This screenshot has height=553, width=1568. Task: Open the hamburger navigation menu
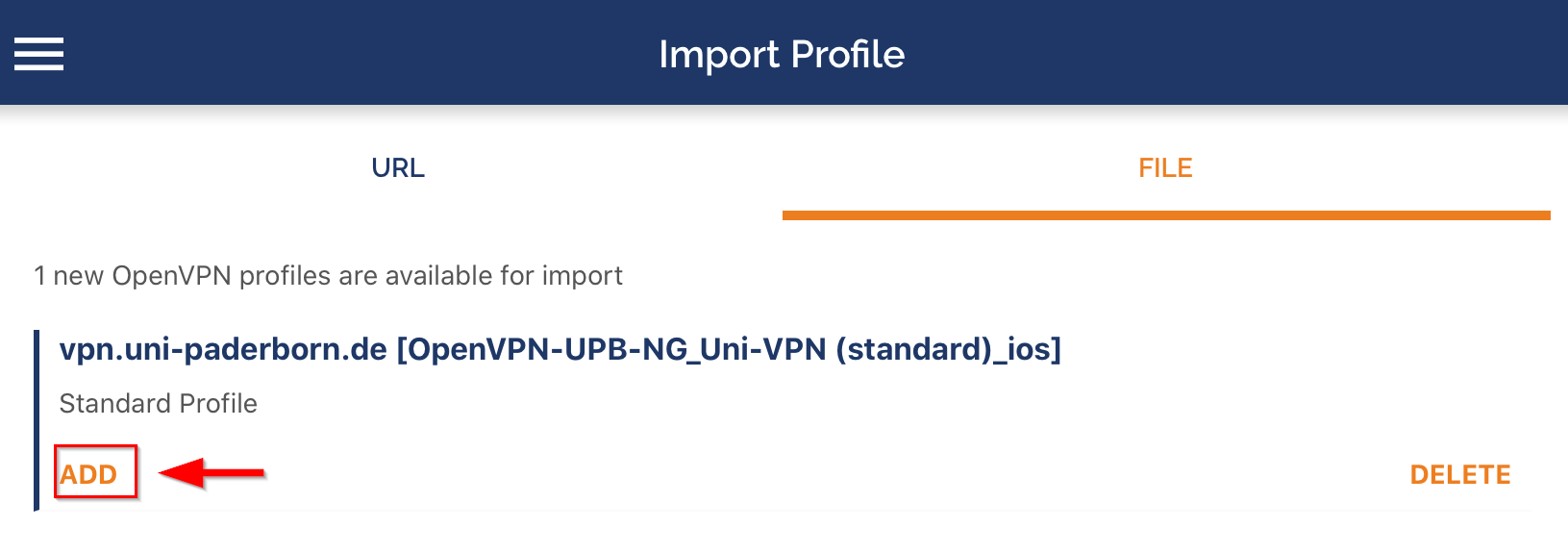(38, 54)
